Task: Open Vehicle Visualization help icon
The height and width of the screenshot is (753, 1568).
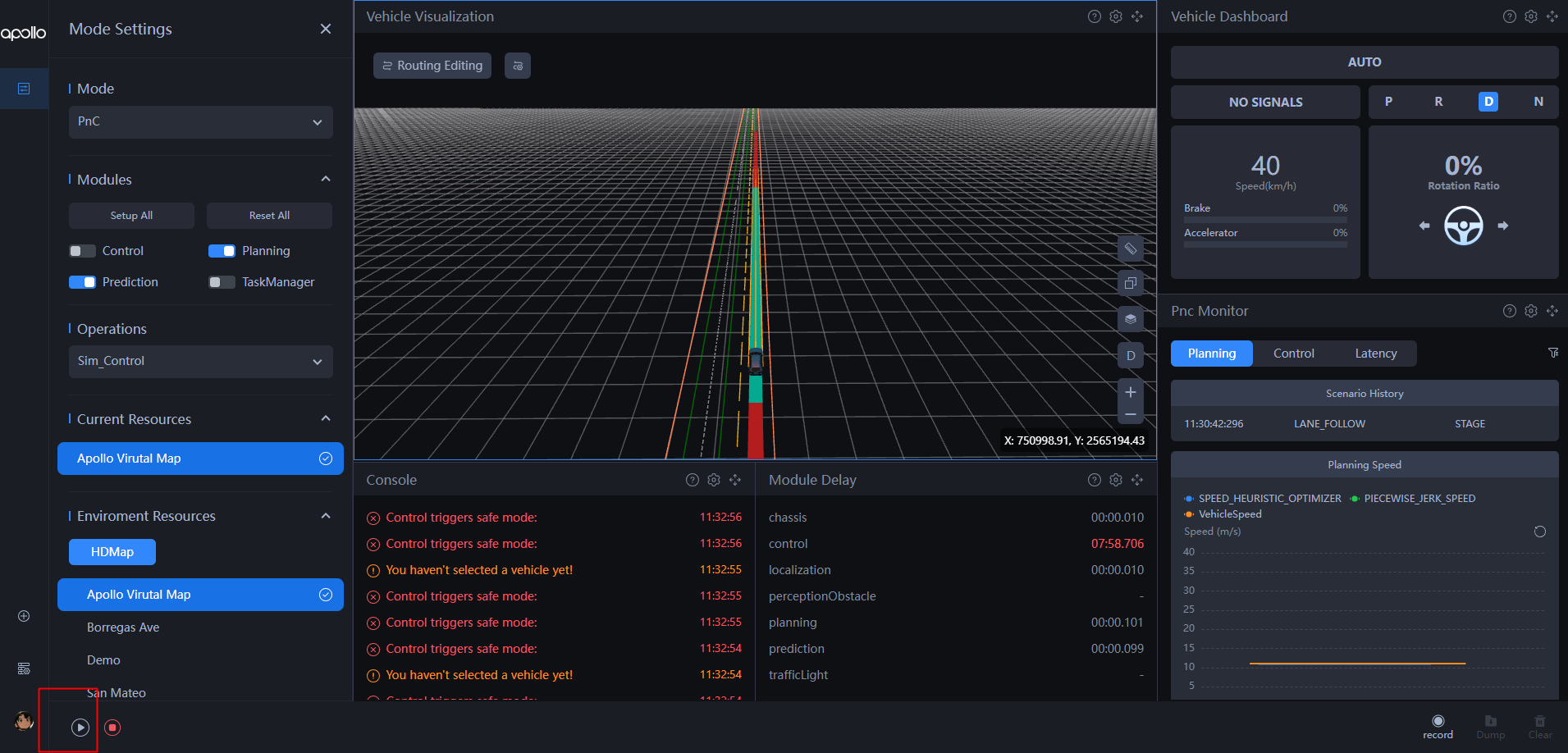Action: pyautogui.click(x=1095, y=16)
